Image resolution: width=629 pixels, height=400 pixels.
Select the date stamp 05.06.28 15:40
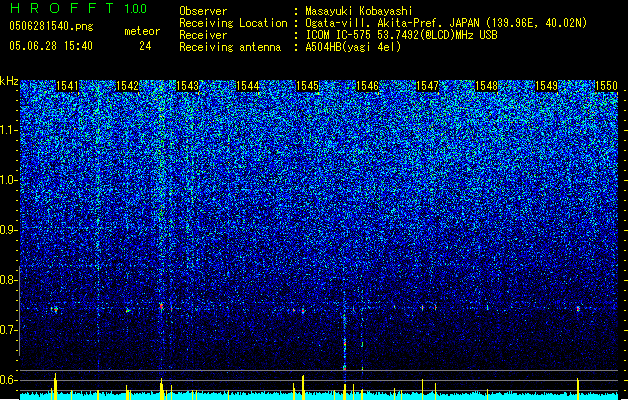point(51,46)
